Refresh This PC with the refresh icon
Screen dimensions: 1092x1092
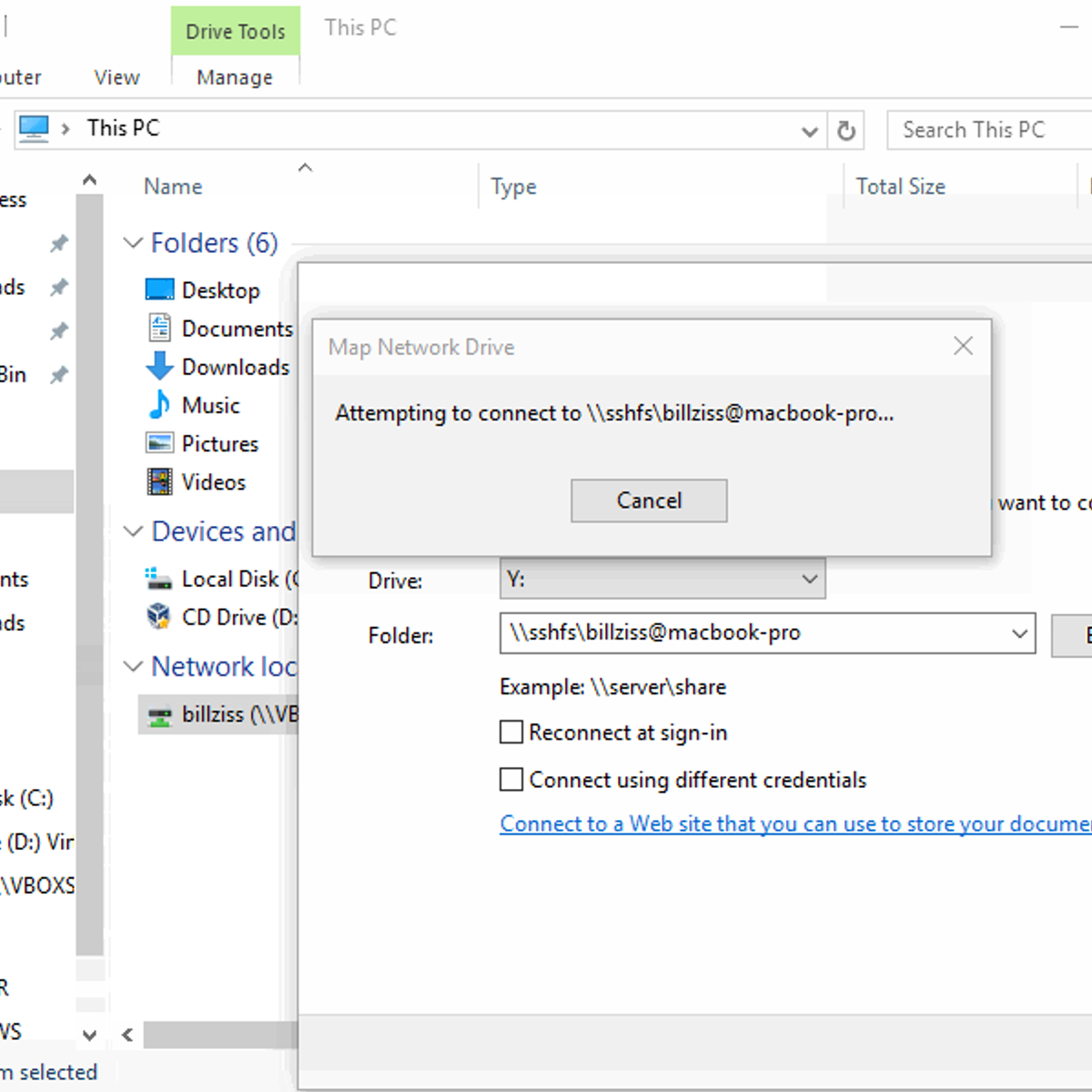tap(846, 130)
